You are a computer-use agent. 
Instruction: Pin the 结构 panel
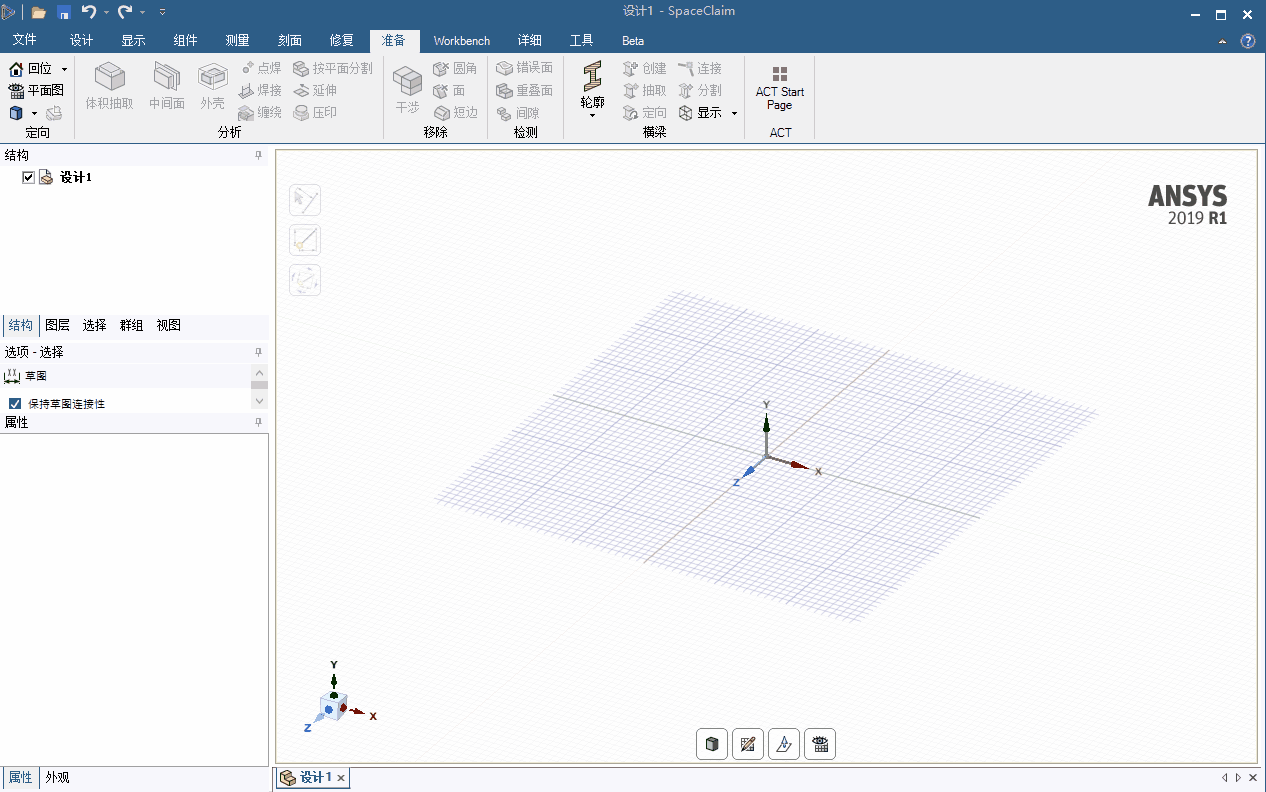(x=258, y=156)
